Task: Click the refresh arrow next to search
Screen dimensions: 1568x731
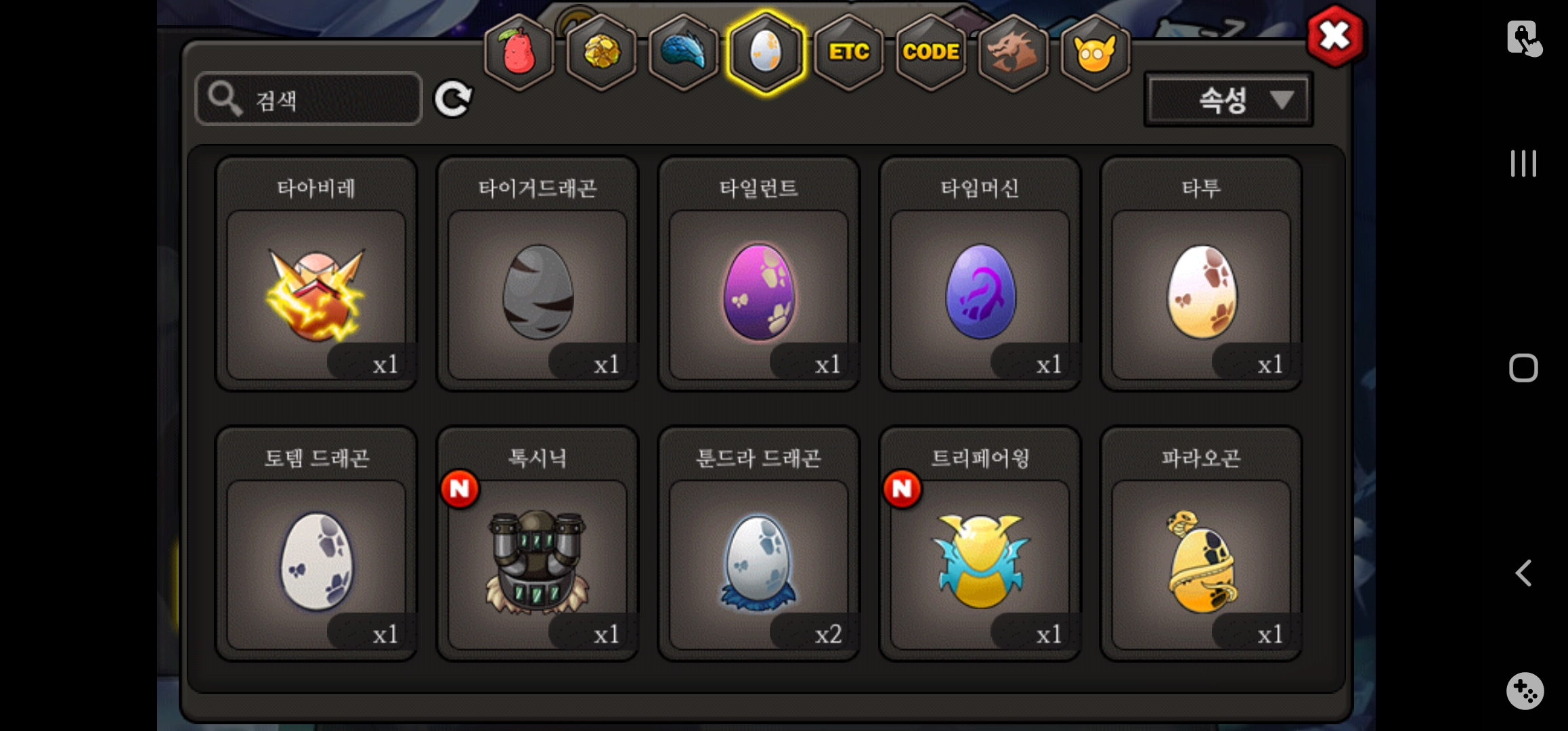Action: click(x=453, y=99)
